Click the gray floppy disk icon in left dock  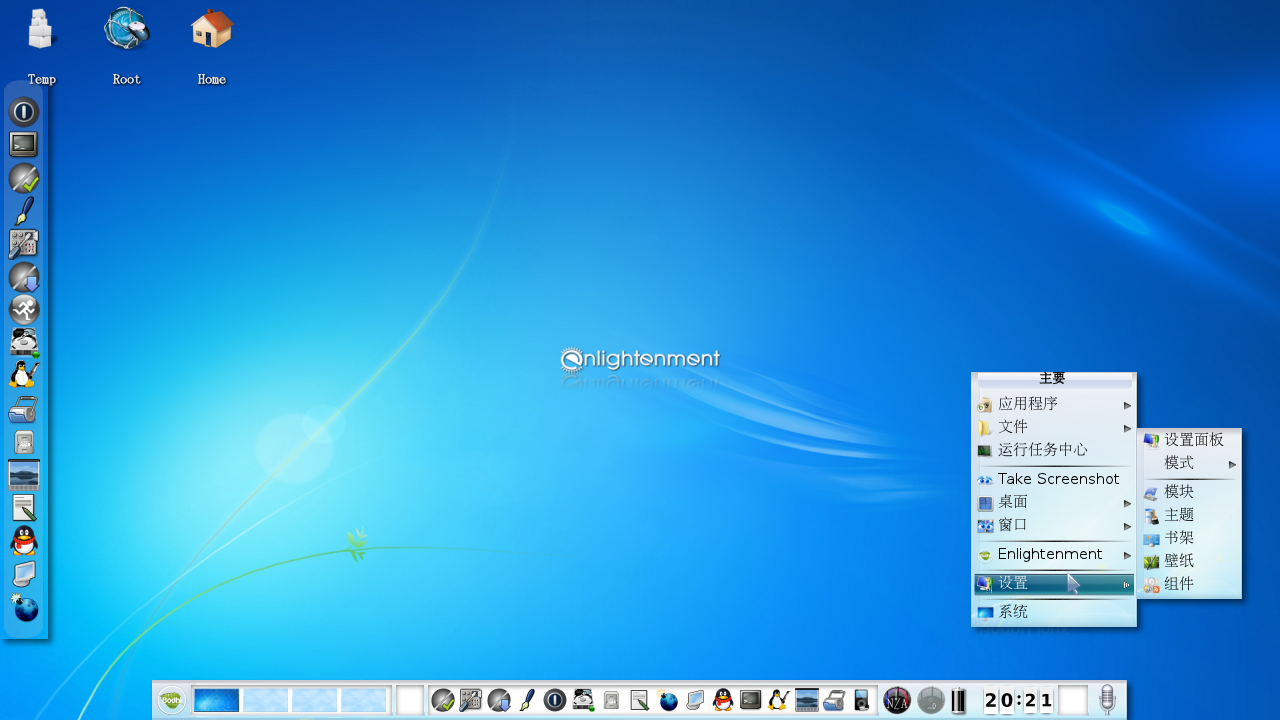click(24, 442)
